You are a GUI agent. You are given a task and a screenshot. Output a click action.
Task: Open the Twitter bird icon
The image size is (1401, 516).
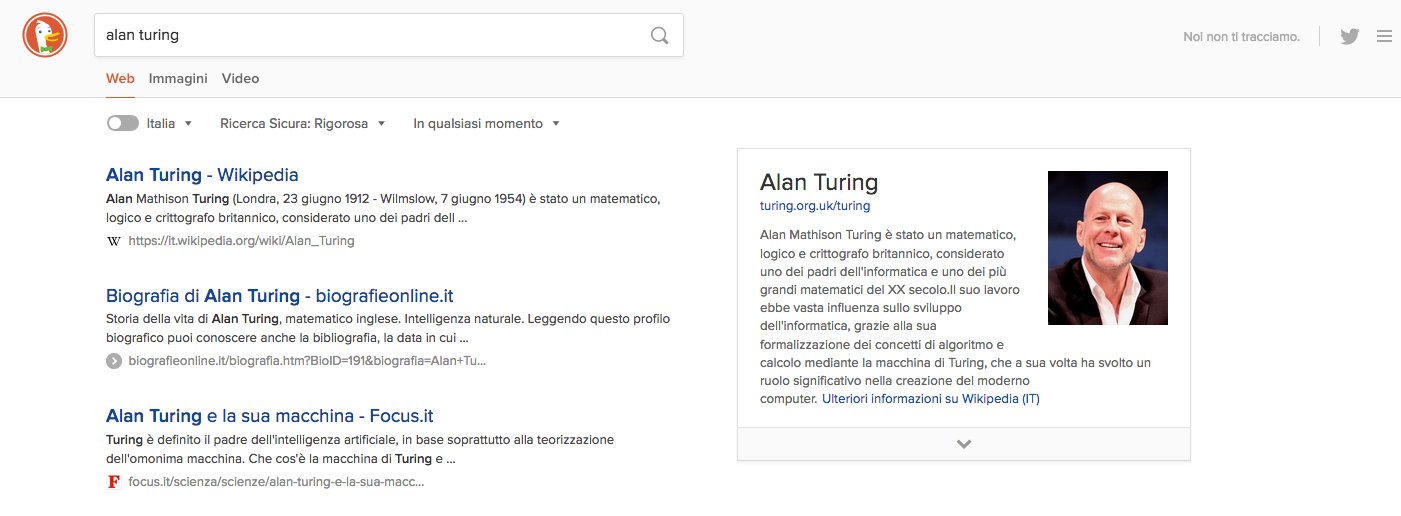[x=1349, y=36]
